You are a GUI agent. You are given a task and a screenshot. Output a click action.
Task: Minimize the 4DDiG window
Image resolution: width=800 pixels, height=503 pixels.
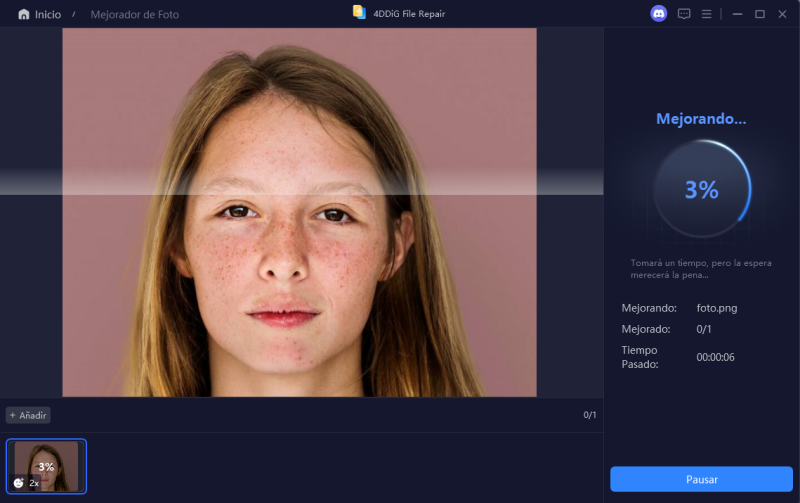pyautogui.click(x=737, y=14)
